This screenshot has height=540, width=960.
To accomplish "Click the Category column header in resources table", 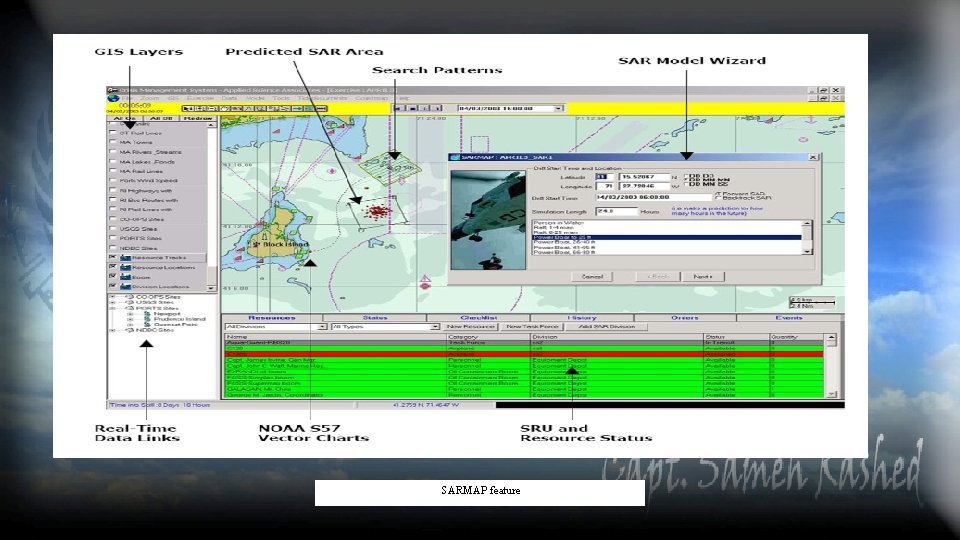I will pyautogui.click(x=488, y=337).
